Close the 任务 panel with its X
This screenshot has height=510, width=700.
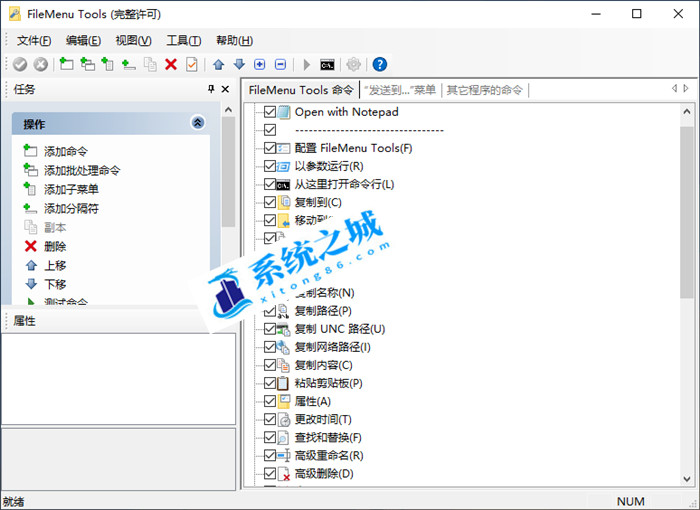[x=225, y=89]
